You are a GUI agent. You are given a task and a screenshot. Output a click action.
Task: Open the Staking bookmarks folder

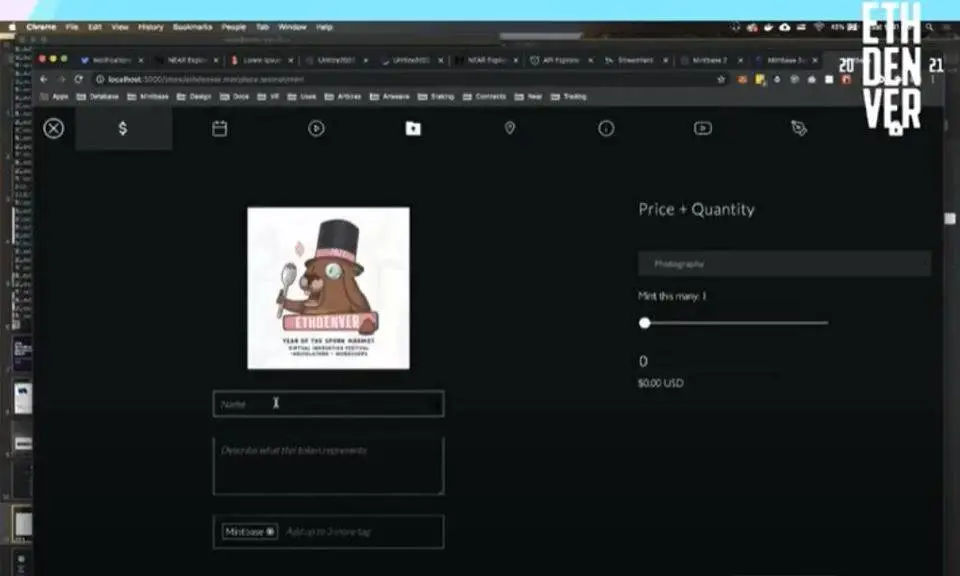point(436,97)
